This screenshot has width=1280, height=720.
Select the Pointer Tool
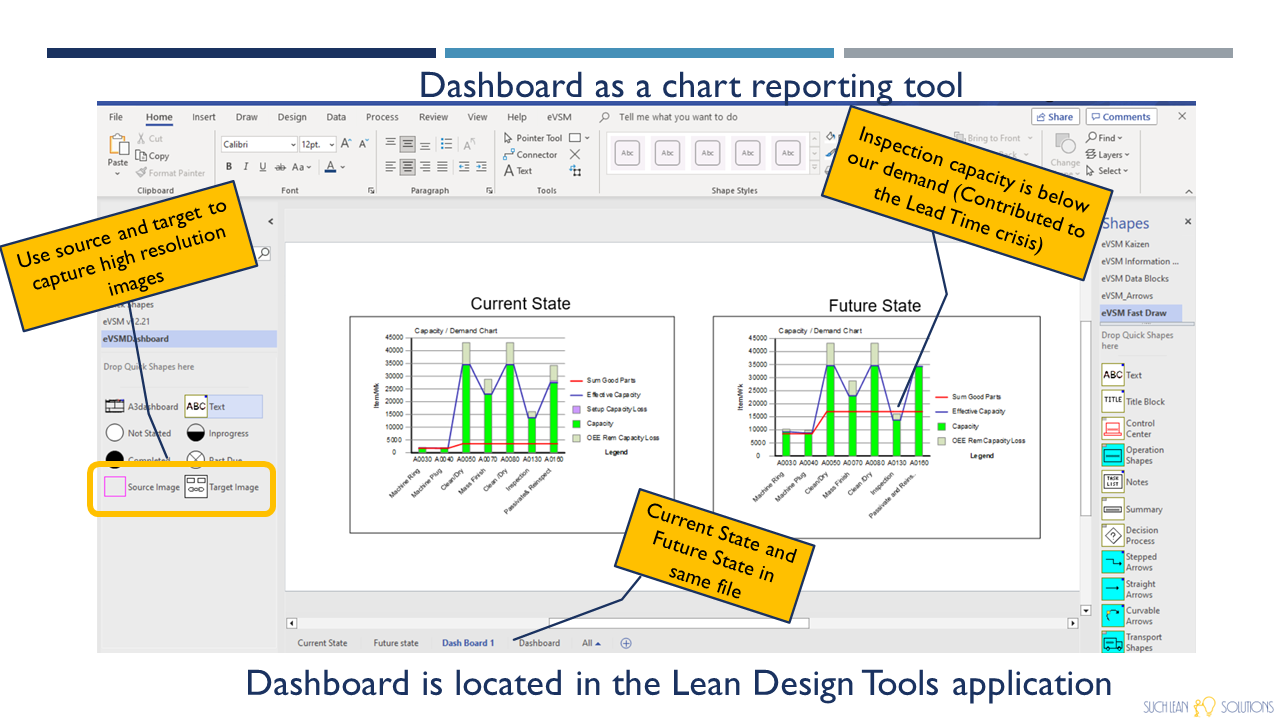(533, 138)
